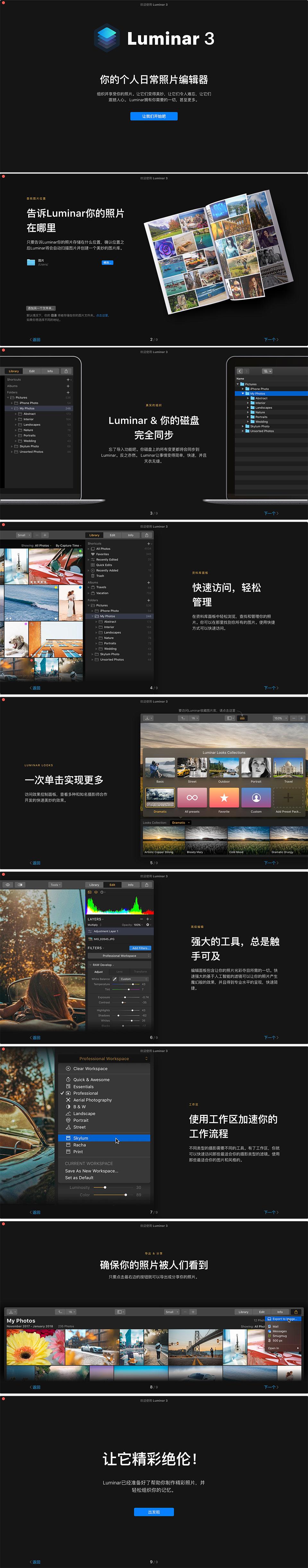Adjust the Temperature slider

click(x=125, y=984)
